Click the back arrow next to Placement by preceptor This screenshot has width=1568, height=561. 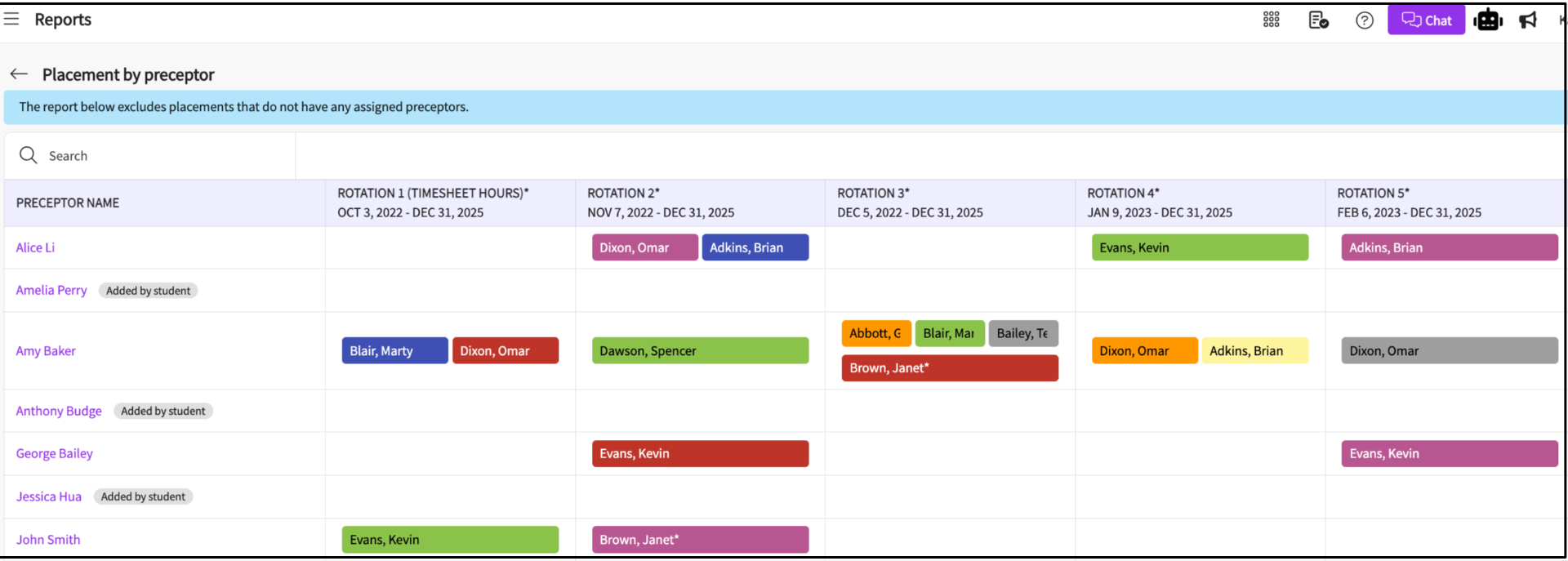tap(19, 74)
